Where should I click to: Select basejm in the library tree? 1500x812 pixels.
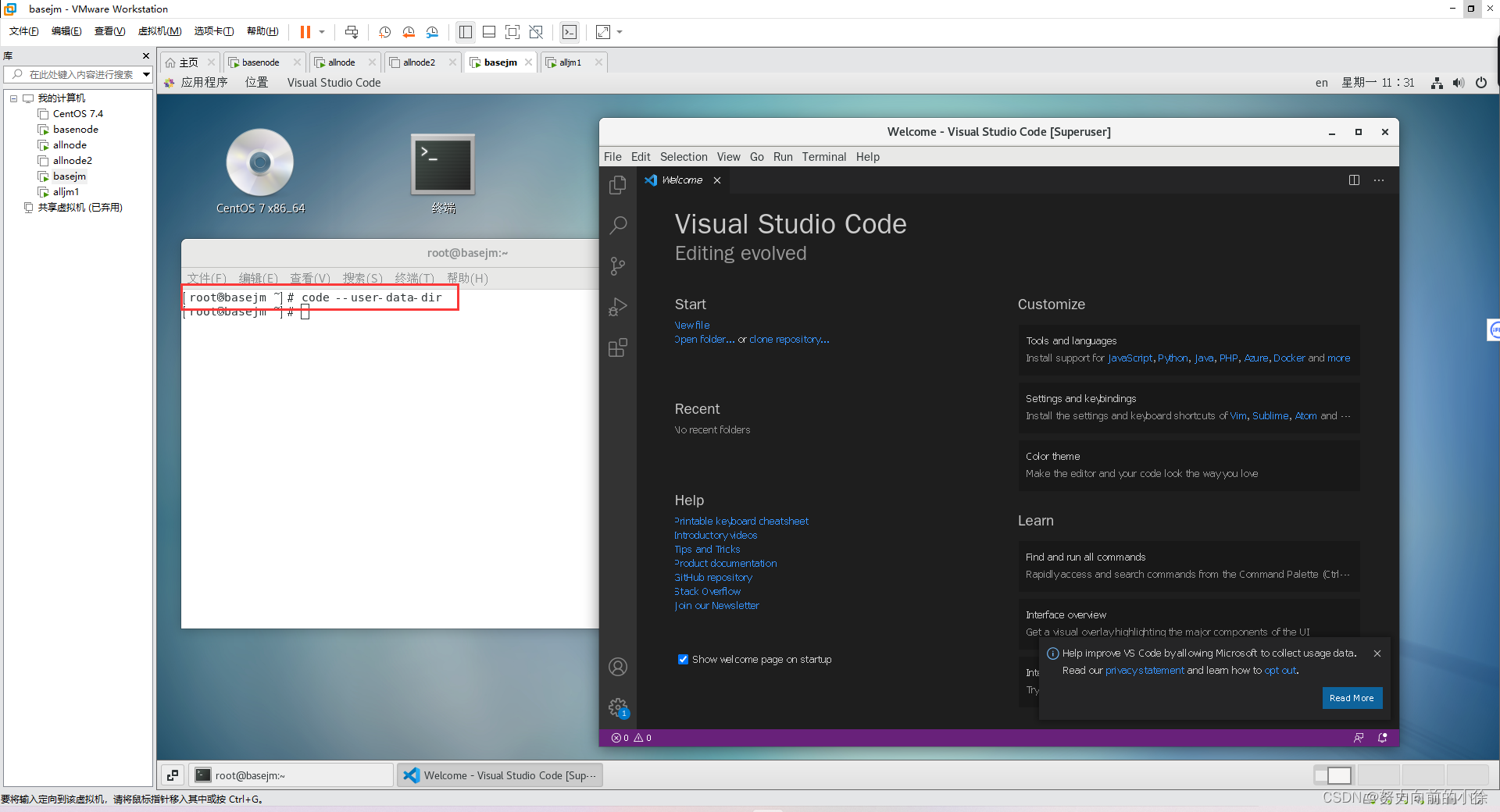[x=70, y=176]
